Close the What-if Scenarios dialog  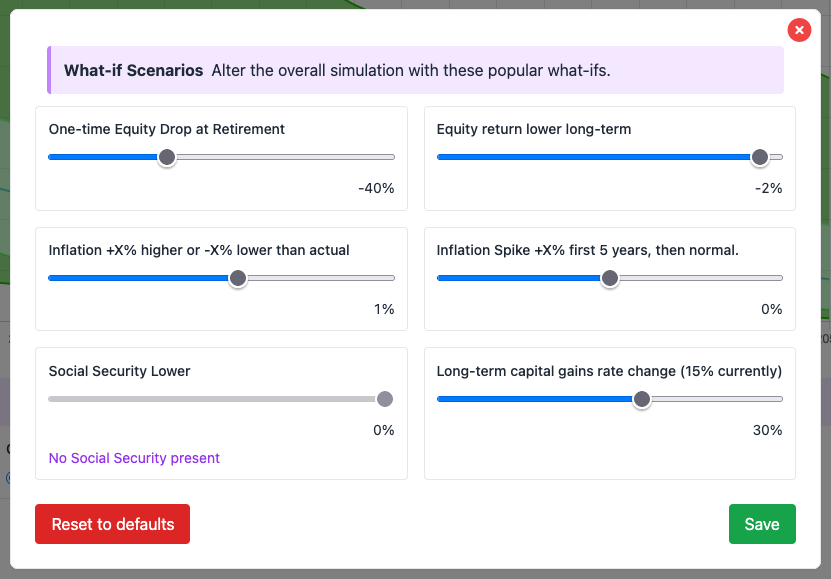tap(799, 30)
